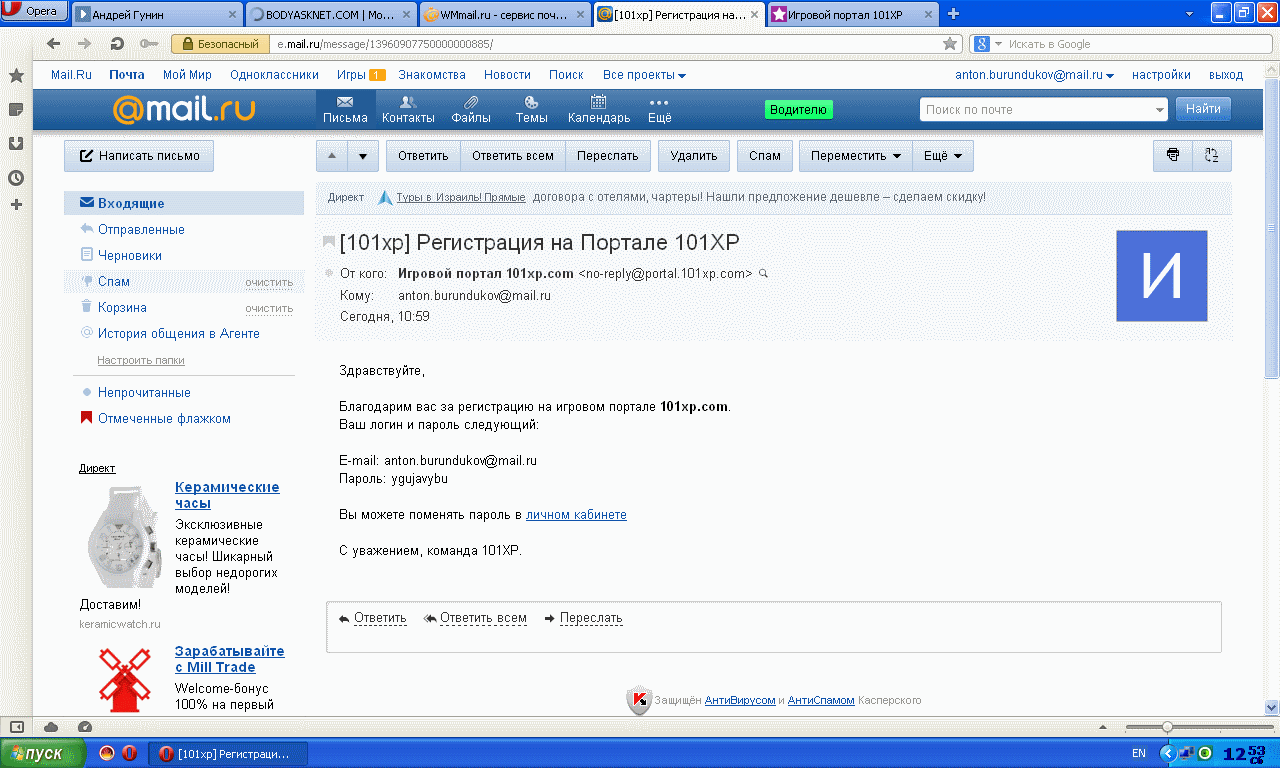Click the Opera back navigation arrow

[x=54, y=44]
